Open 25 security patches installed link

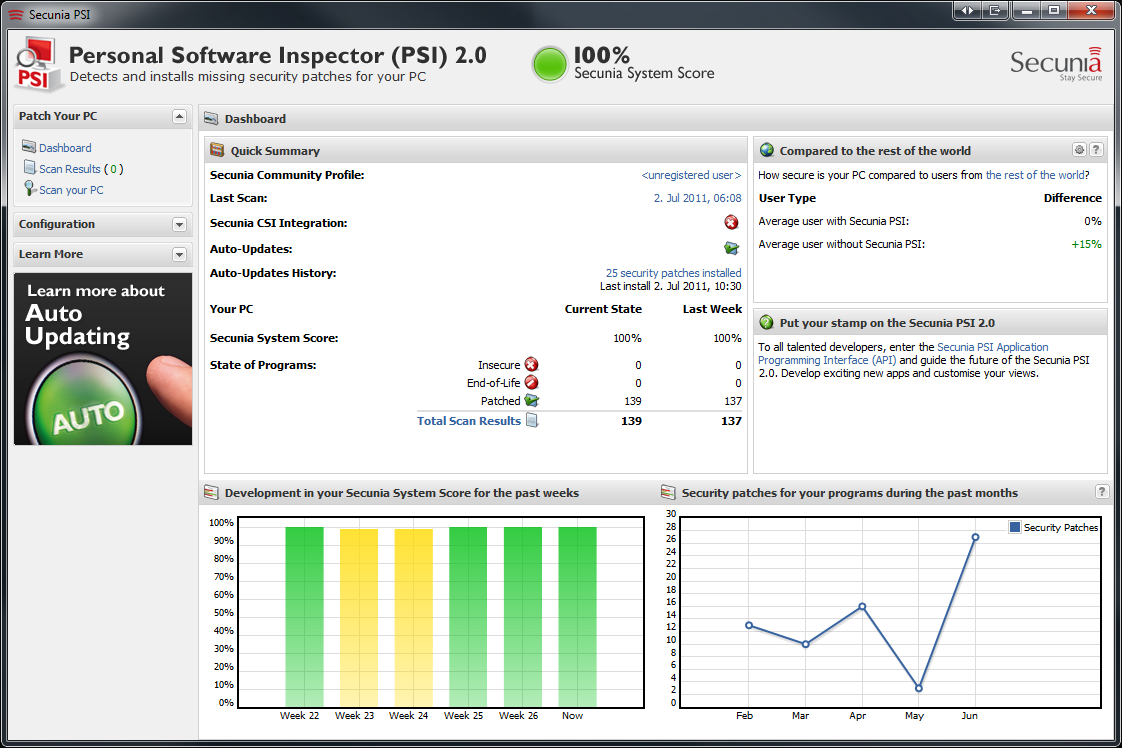pyautogui.click(x=673, y=273)
